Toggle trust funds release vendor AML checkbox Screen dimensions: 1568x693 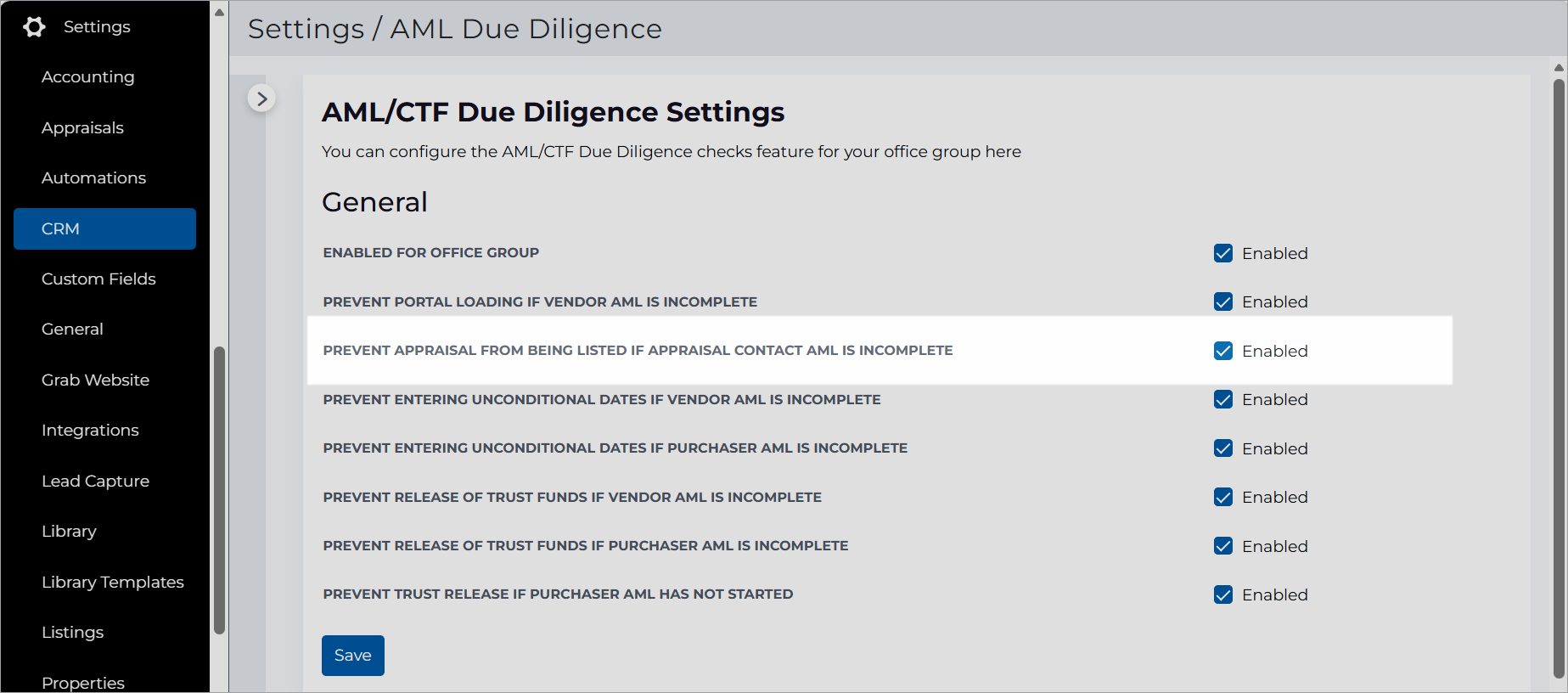point(1223,497)
